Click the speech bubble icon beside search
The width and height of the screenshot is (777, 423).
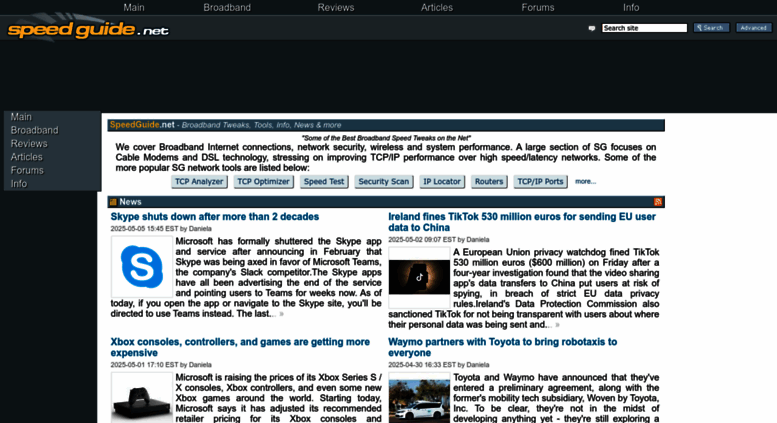[x=592, y=28]
